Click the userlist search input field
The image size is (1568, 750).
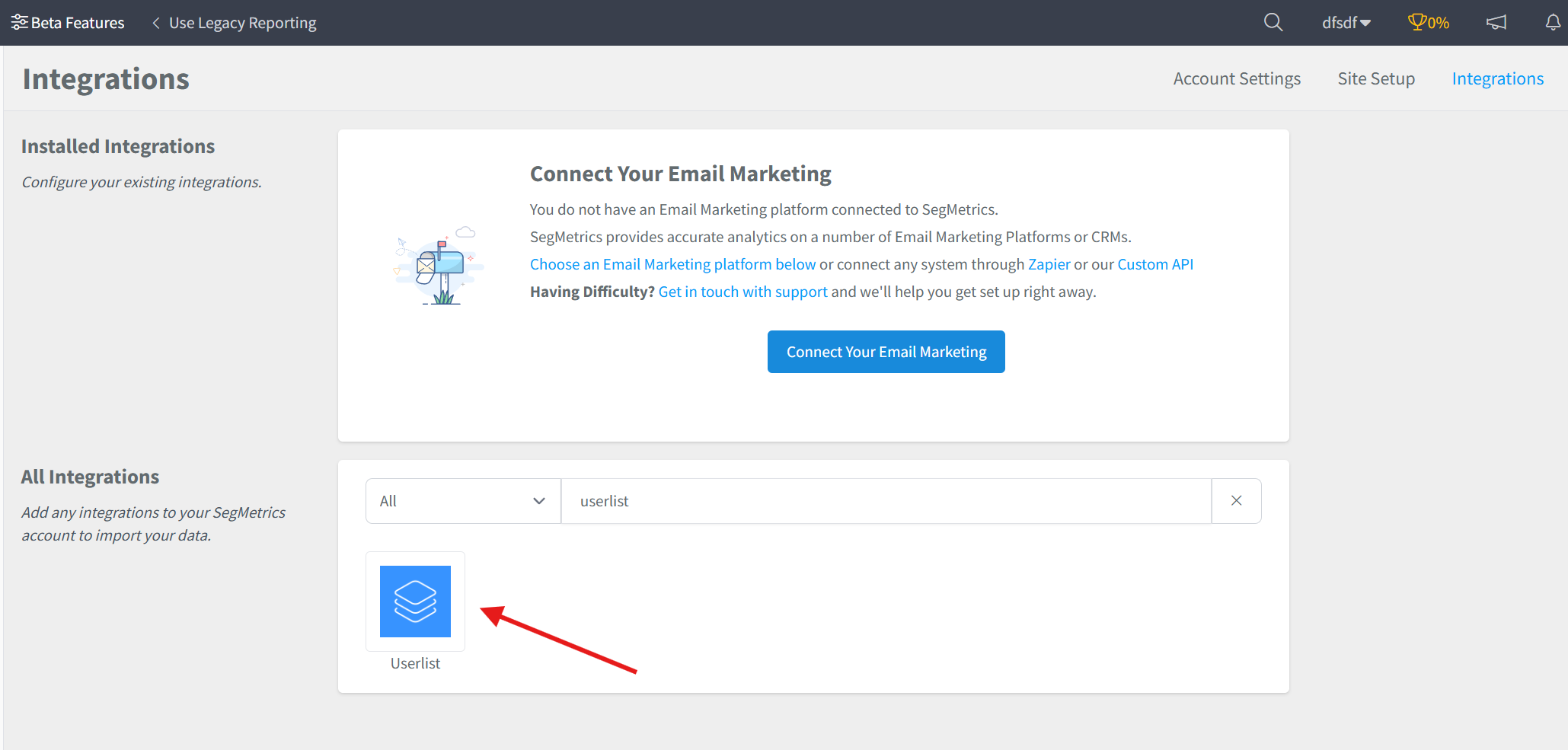[x=886, y=501]
